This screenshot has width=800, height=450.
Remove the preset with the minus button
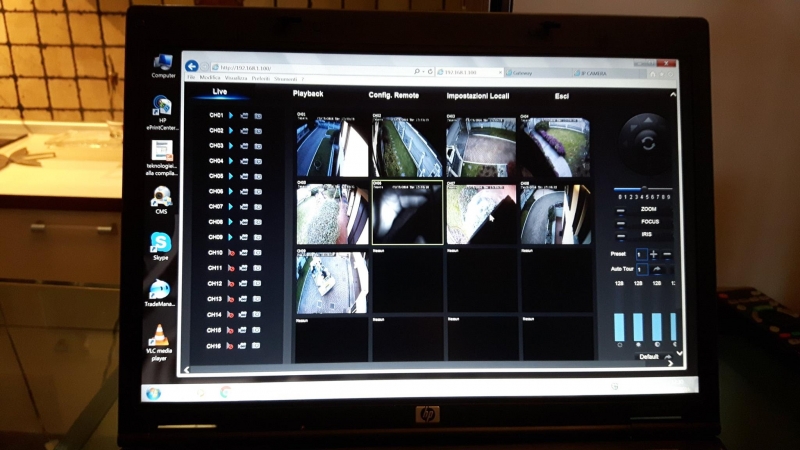click(x=667, y=254)
